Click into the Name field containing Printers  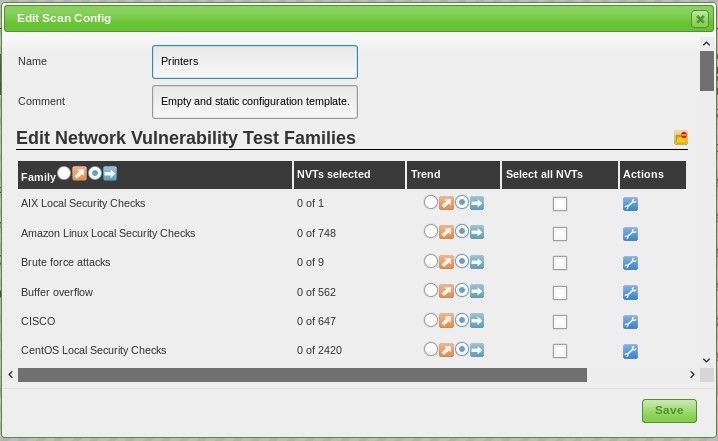[x=255, y=62]
